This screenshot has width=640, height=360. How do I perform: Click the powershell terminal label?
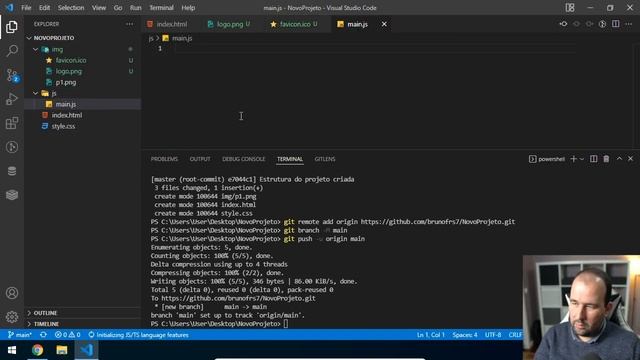(547, 159)
